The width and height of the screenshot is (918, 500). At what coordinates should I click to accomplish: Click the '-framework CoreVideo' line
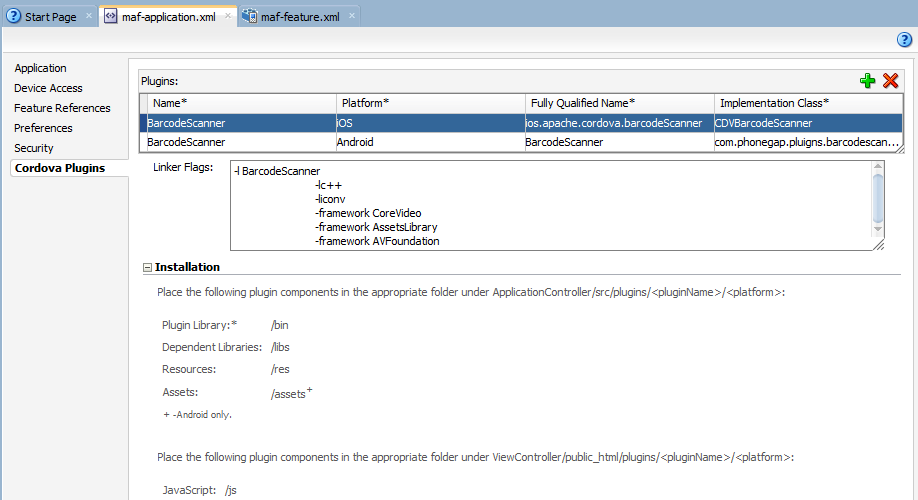click(x=368, y=213)
